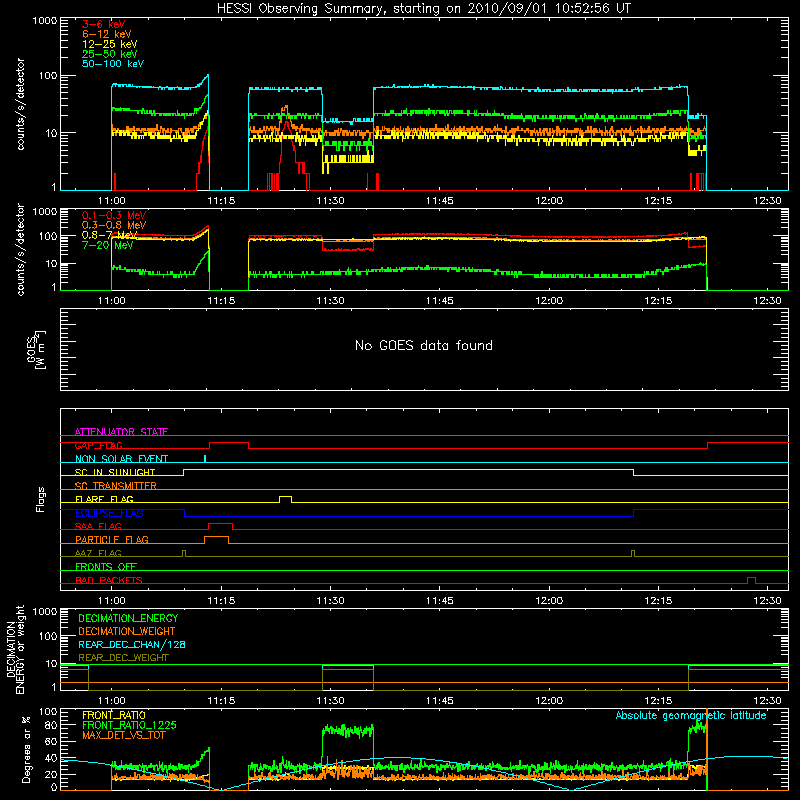Select the raised SAA_FLAG pulse
This screenshot has height=800, width=800.
point(221,526)
